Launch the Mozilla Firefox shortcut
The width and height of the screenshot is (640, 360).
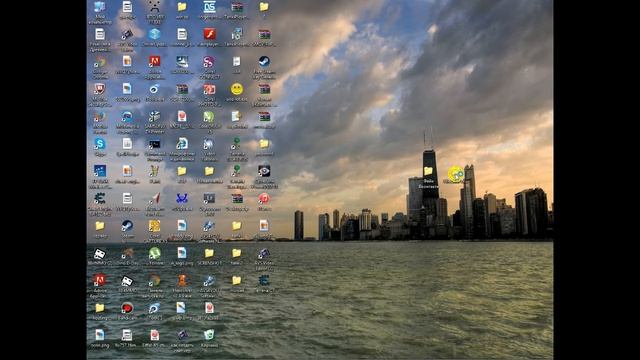coord(100,117)
